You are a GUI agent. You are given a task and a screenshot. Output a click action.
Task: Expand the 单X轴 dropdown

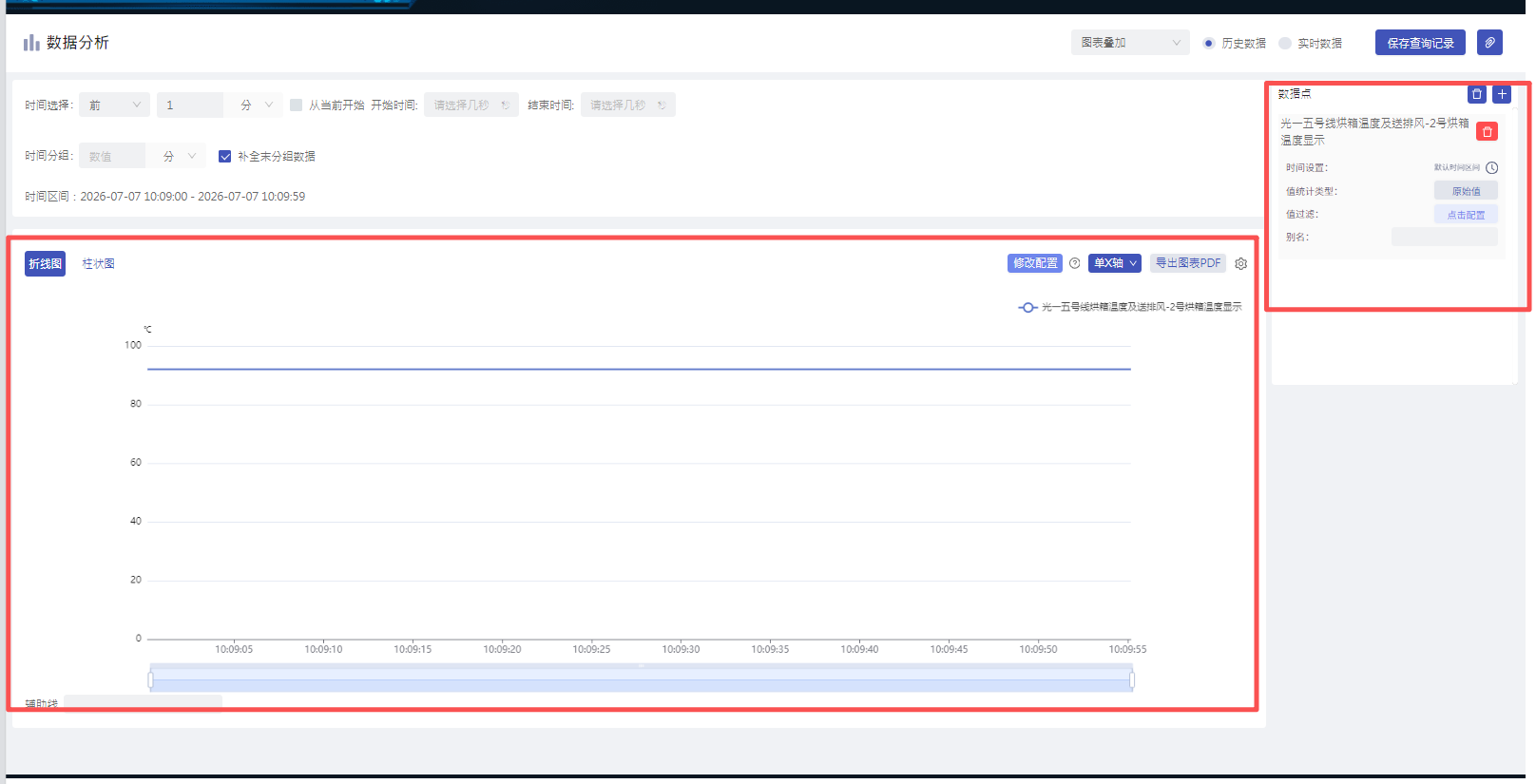[x=1115, y=263]
